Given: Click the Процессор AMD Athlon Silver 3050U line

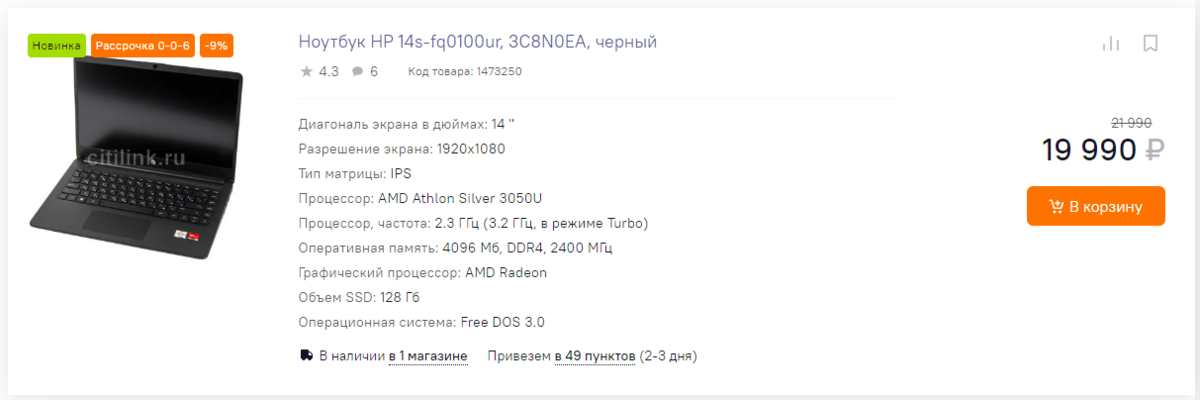Looking at the screenshot, I should [x=421, y=198].
